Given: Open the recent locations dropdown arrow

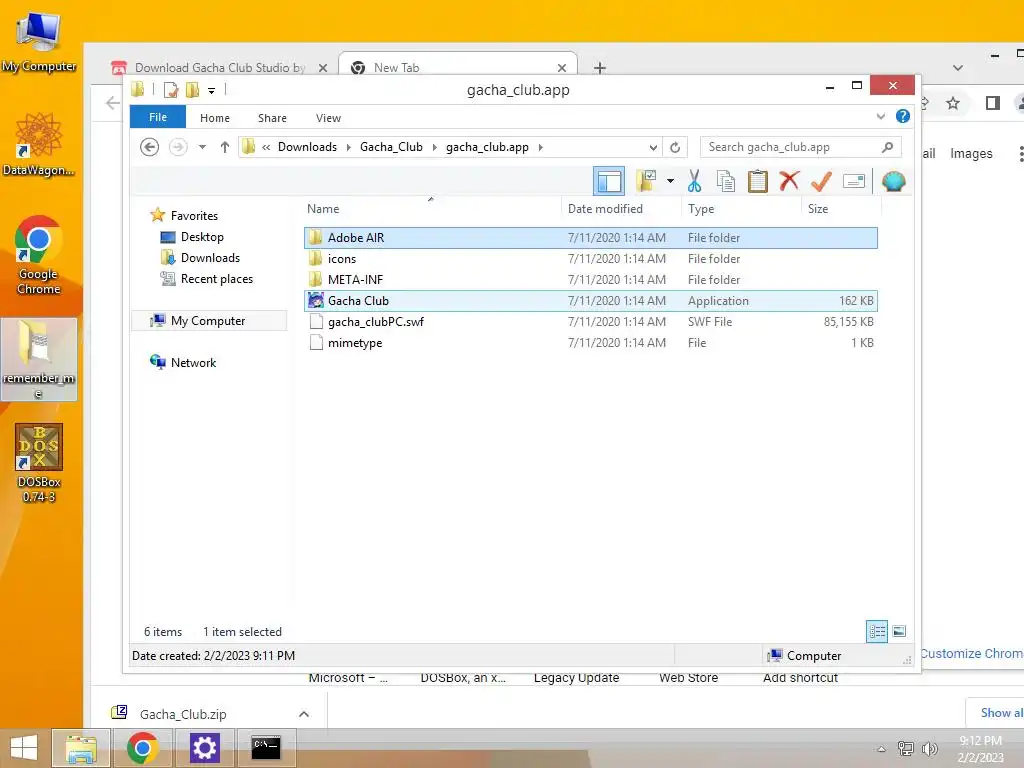Looking at the screenshot, I should click(202, 147).
